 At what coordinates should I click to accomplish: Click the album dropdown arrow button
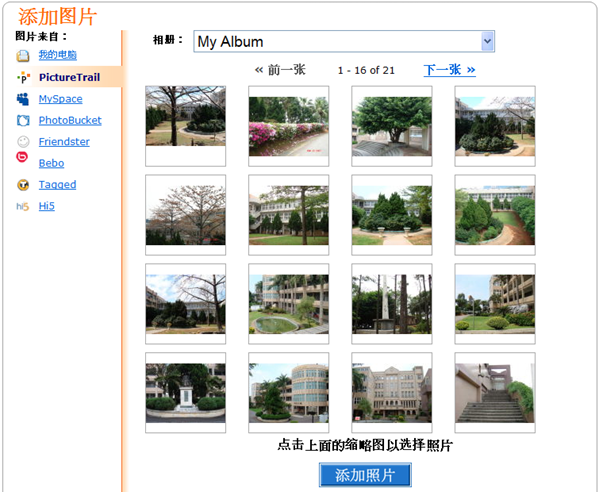pyautogui.click(x=487, y=41)
